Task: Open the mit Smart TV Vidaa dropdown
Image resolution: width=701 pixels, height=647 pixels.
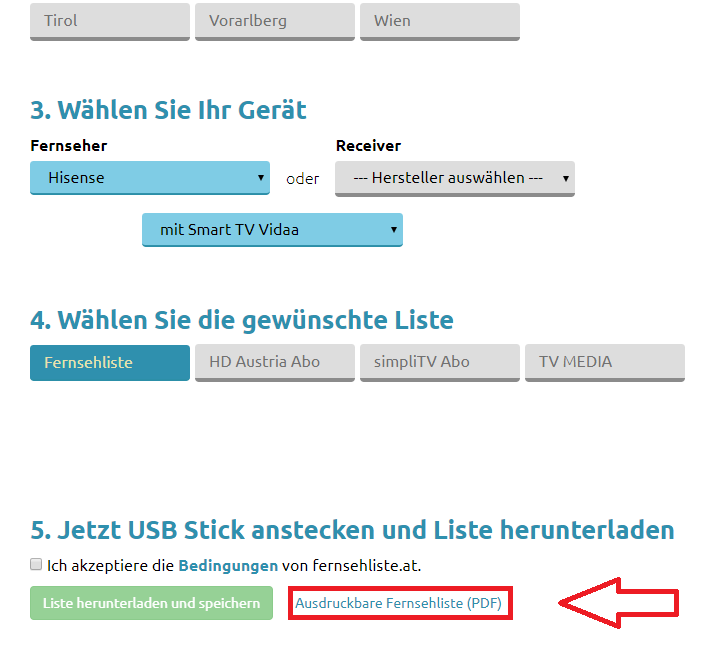Action: pos(272,230)
